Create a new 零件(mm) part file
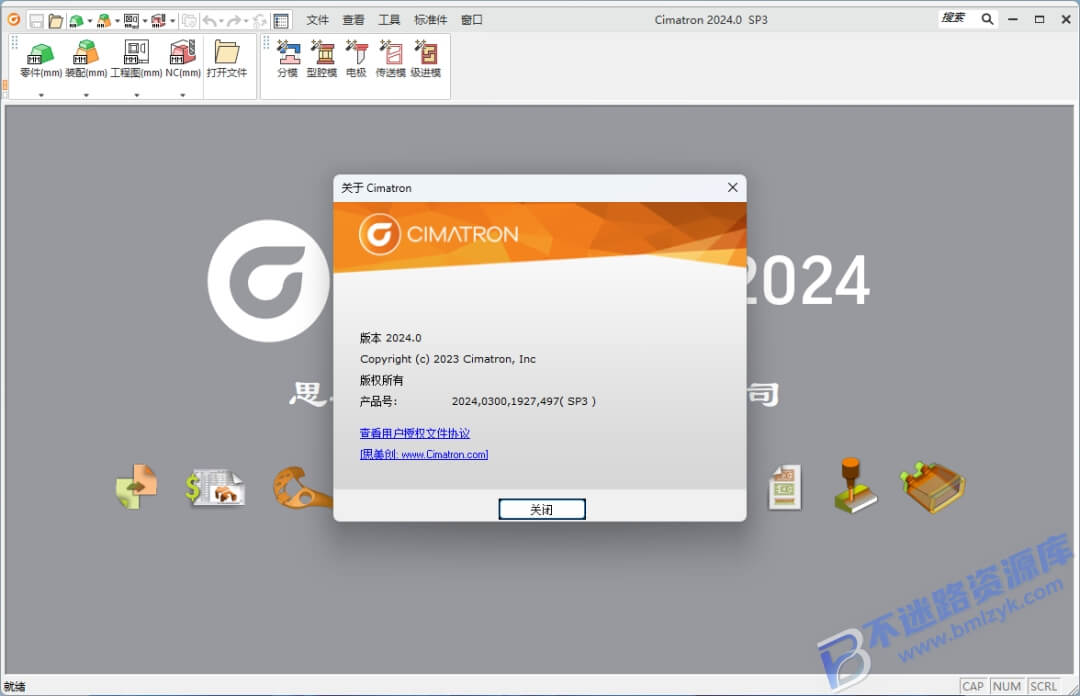The height and width of the screenshot is (696, 1080). coord(41,59)
